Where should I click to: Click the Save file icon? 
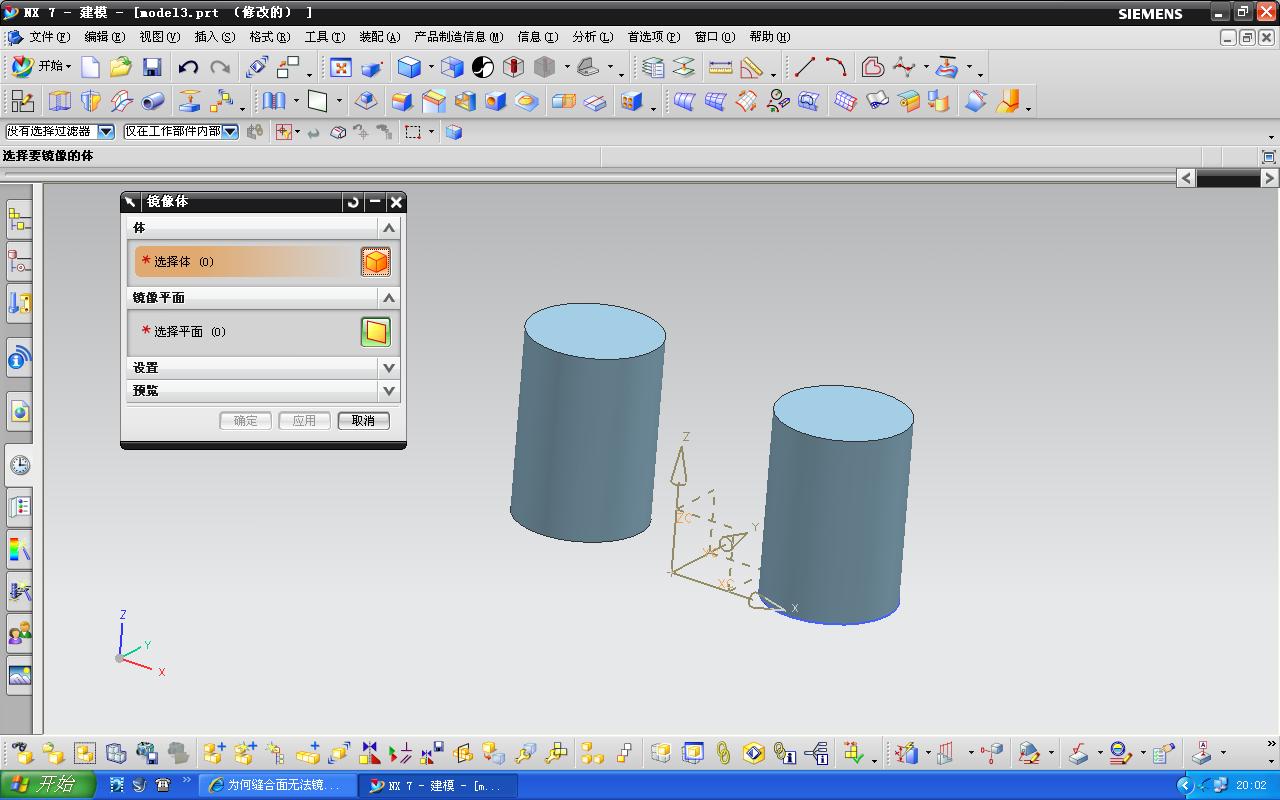tap(152, 67)
